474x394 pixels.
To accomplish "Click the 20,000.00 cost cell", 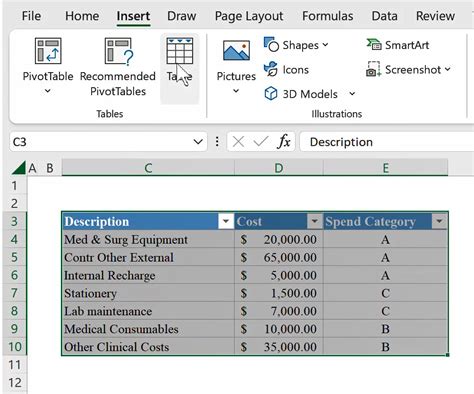I will tap(279, 239).
